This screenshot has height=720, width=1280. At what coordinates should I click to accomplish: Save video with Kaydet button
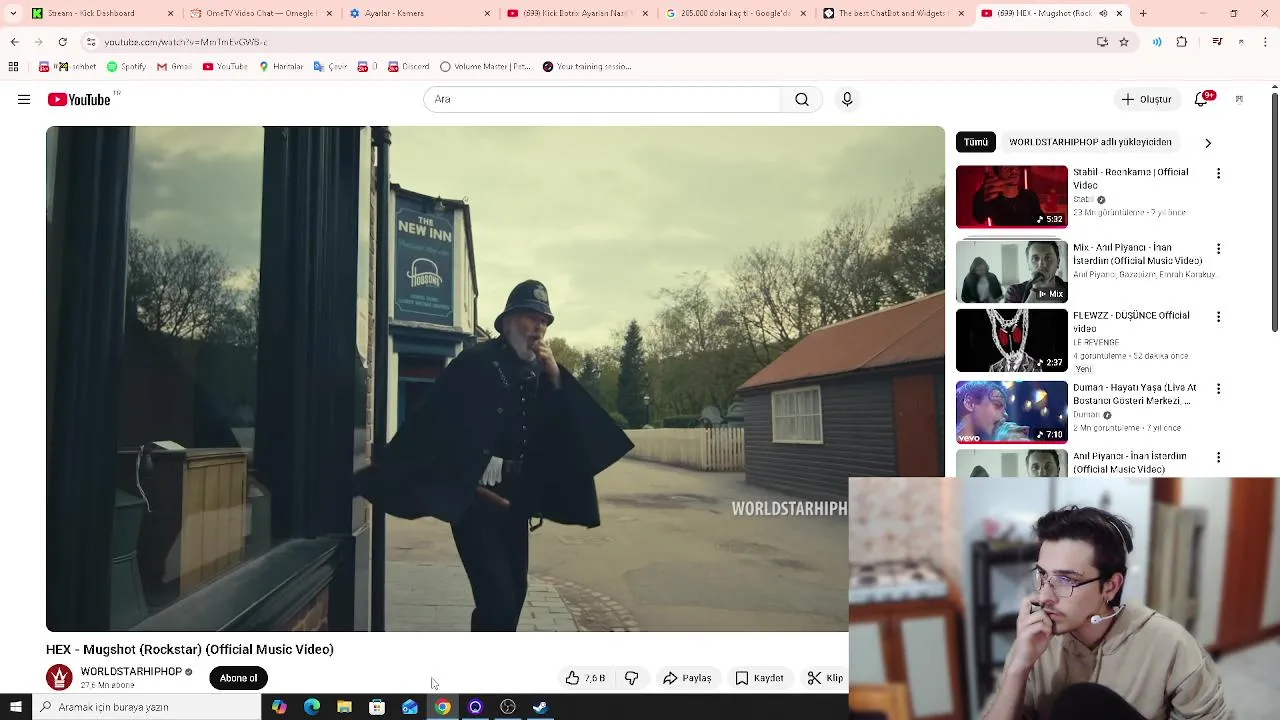tap(759, 678)
